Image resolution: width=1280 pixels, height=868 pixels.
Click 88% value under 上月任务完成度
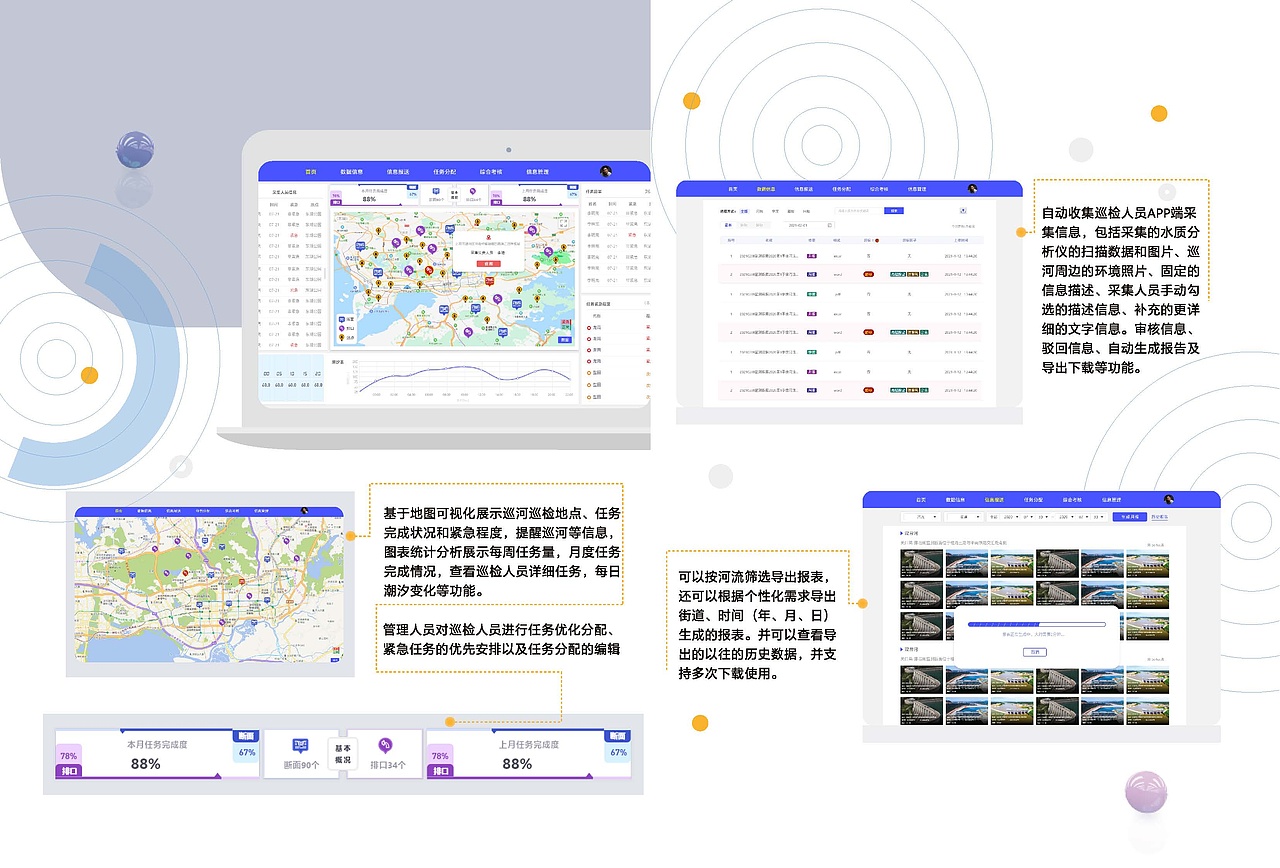pos(517,764)
